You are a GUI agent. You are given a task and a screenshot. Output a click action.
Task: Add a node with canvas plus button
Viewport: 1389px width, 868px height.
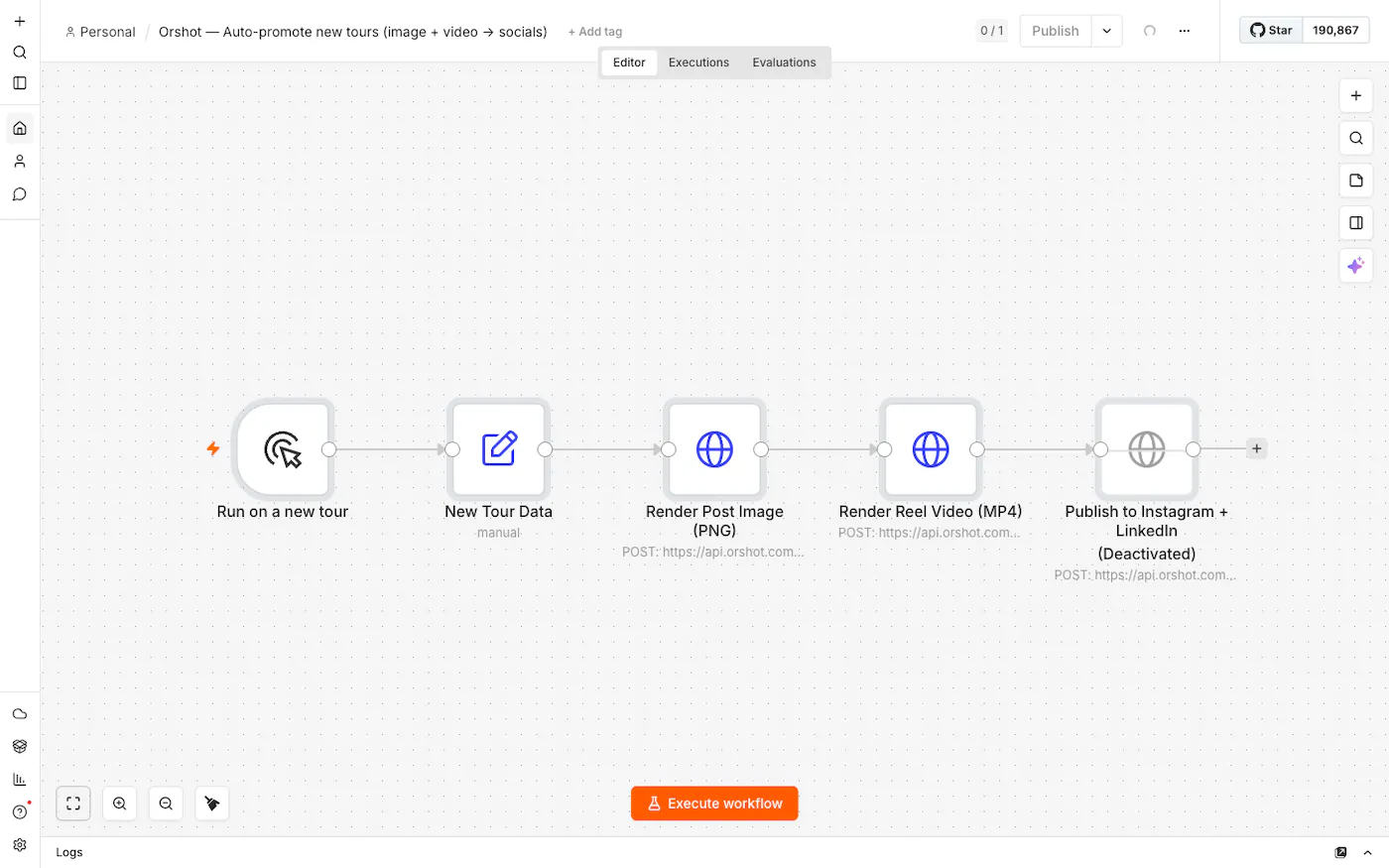[x=1356, y=96]
